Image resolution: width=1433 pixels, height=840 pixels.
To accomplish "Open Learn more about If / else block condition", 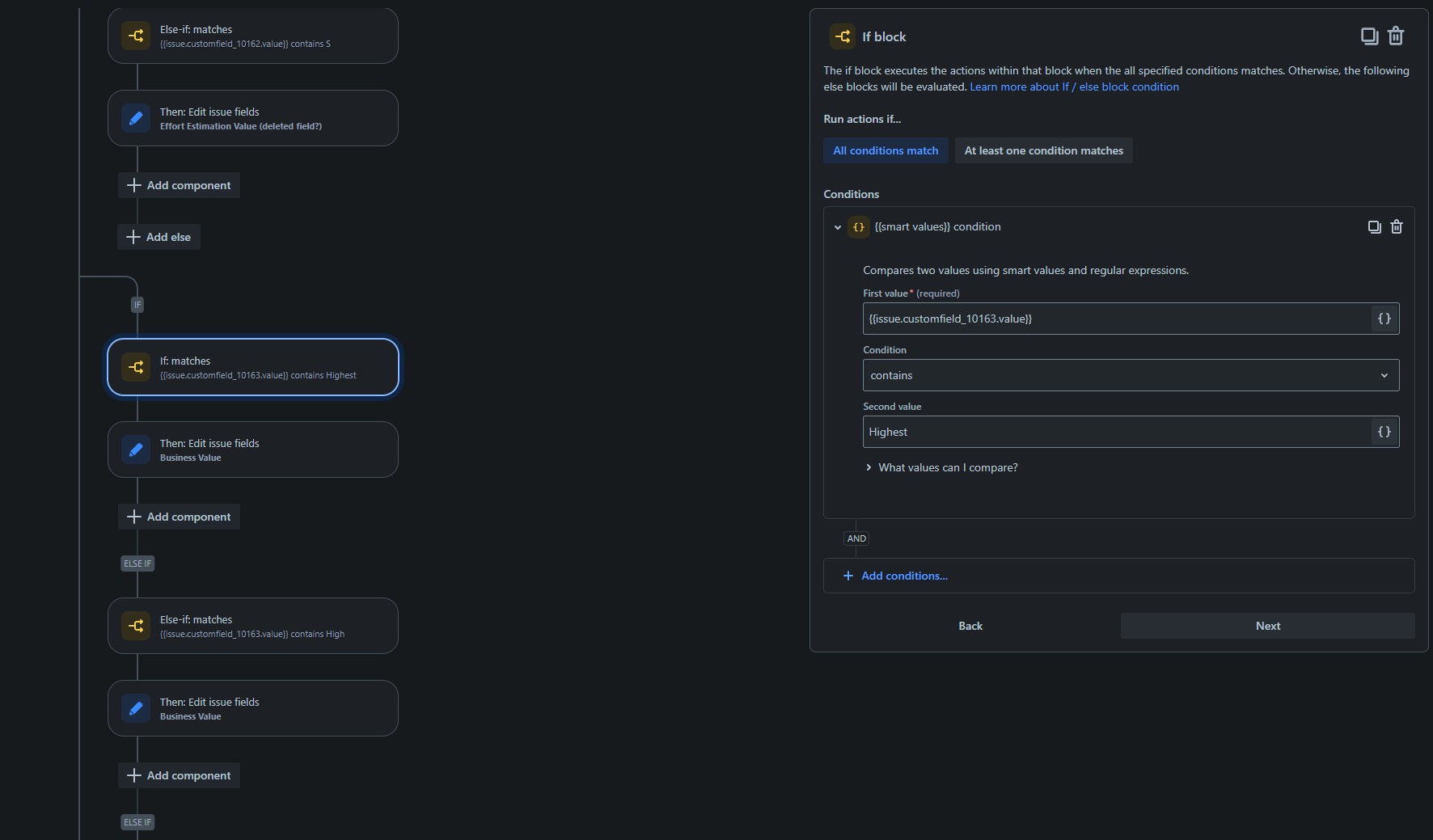I will (1074, 87).
